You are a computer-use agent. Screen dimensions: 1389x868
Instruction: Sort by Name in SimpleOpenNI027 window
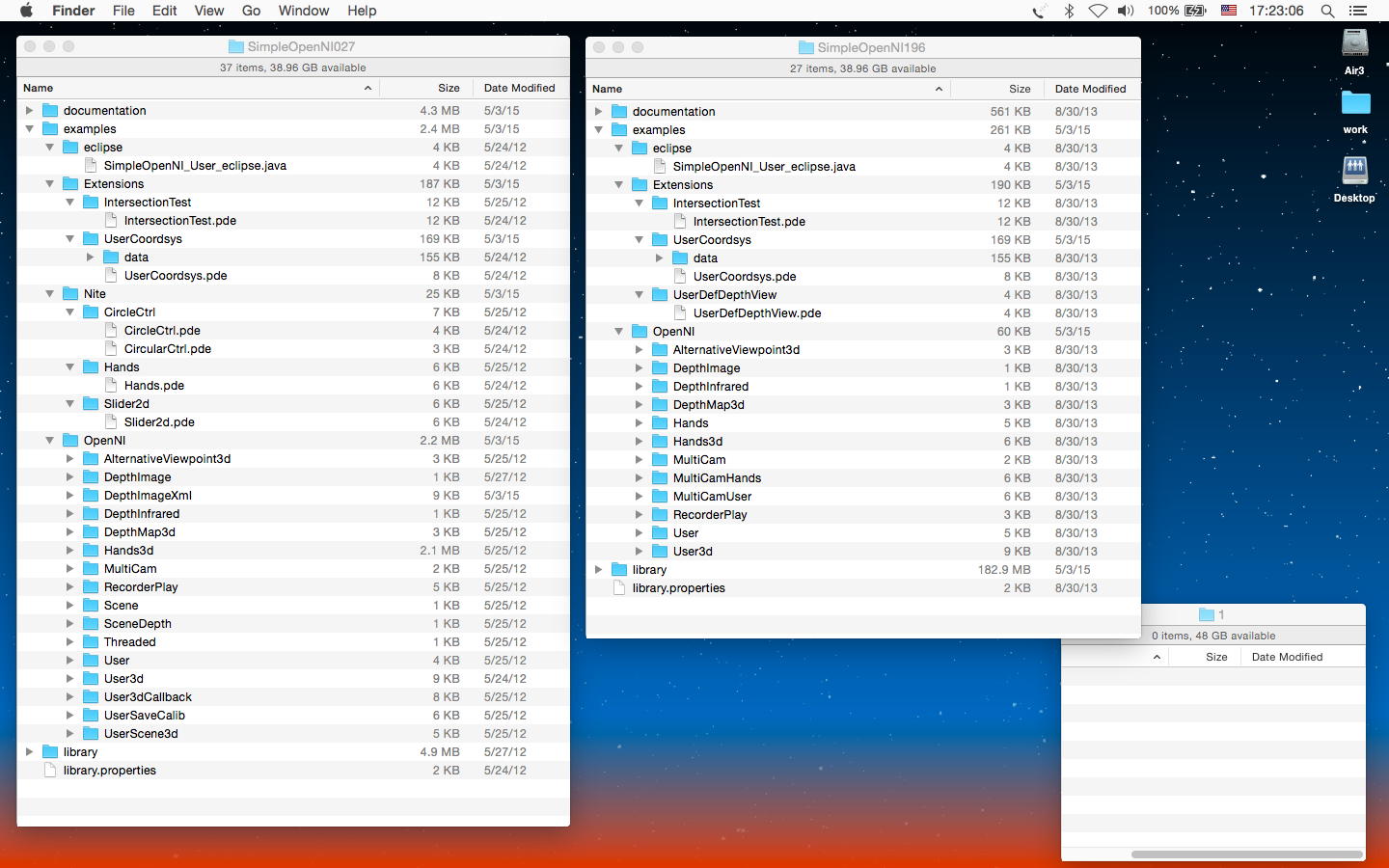click(x=199, y=88)
